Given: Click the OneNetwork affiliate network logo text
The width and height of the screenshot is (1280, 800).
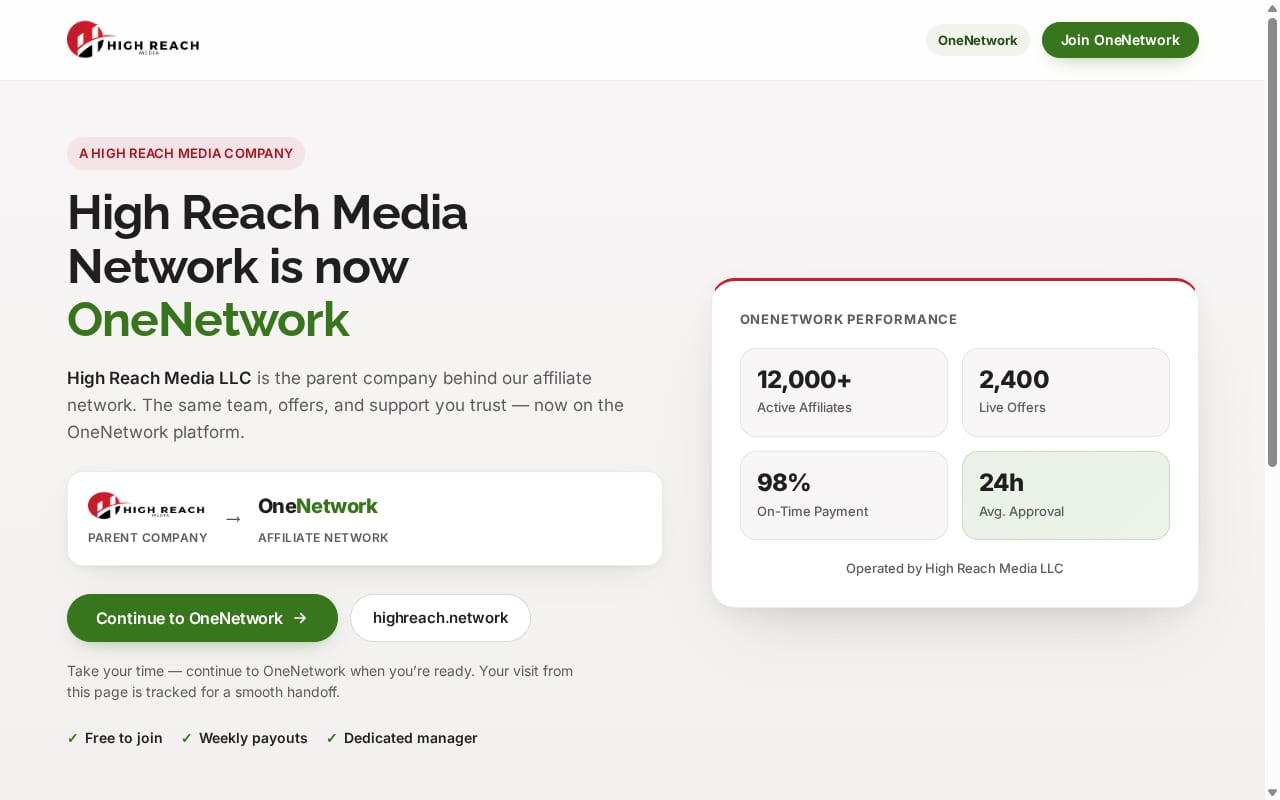Looking at the screenshot, I should [317, 506].
